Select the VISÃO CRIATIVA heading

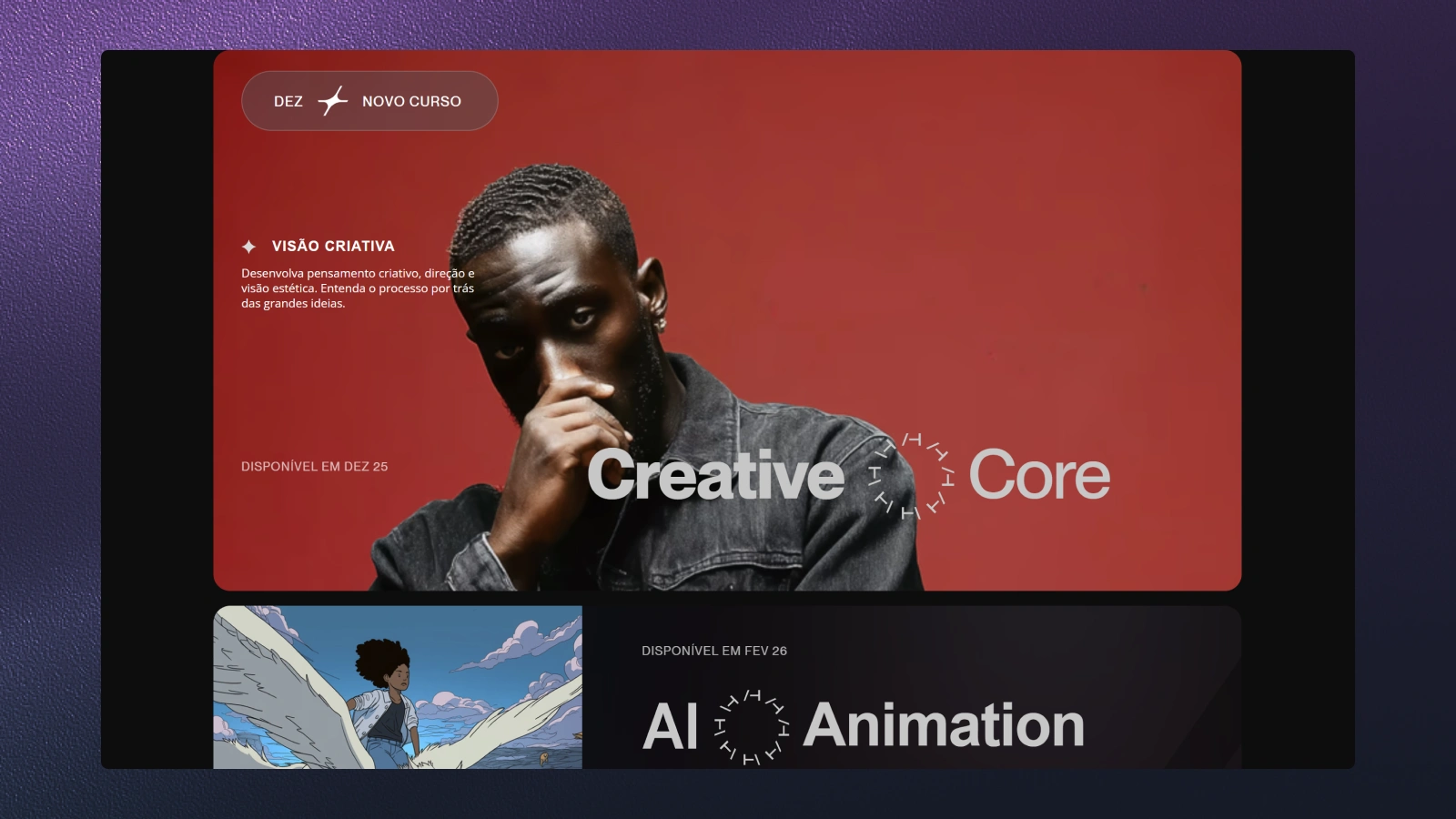[x=333, y=246]
